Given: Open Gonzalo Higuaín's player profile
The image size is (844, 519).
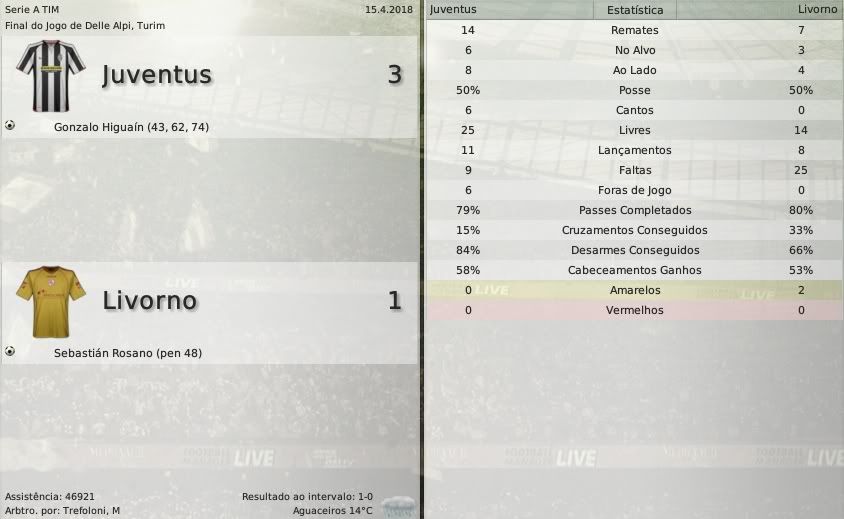Looking at the screenshot, I should pyautogui.click(x=131, y=128).
